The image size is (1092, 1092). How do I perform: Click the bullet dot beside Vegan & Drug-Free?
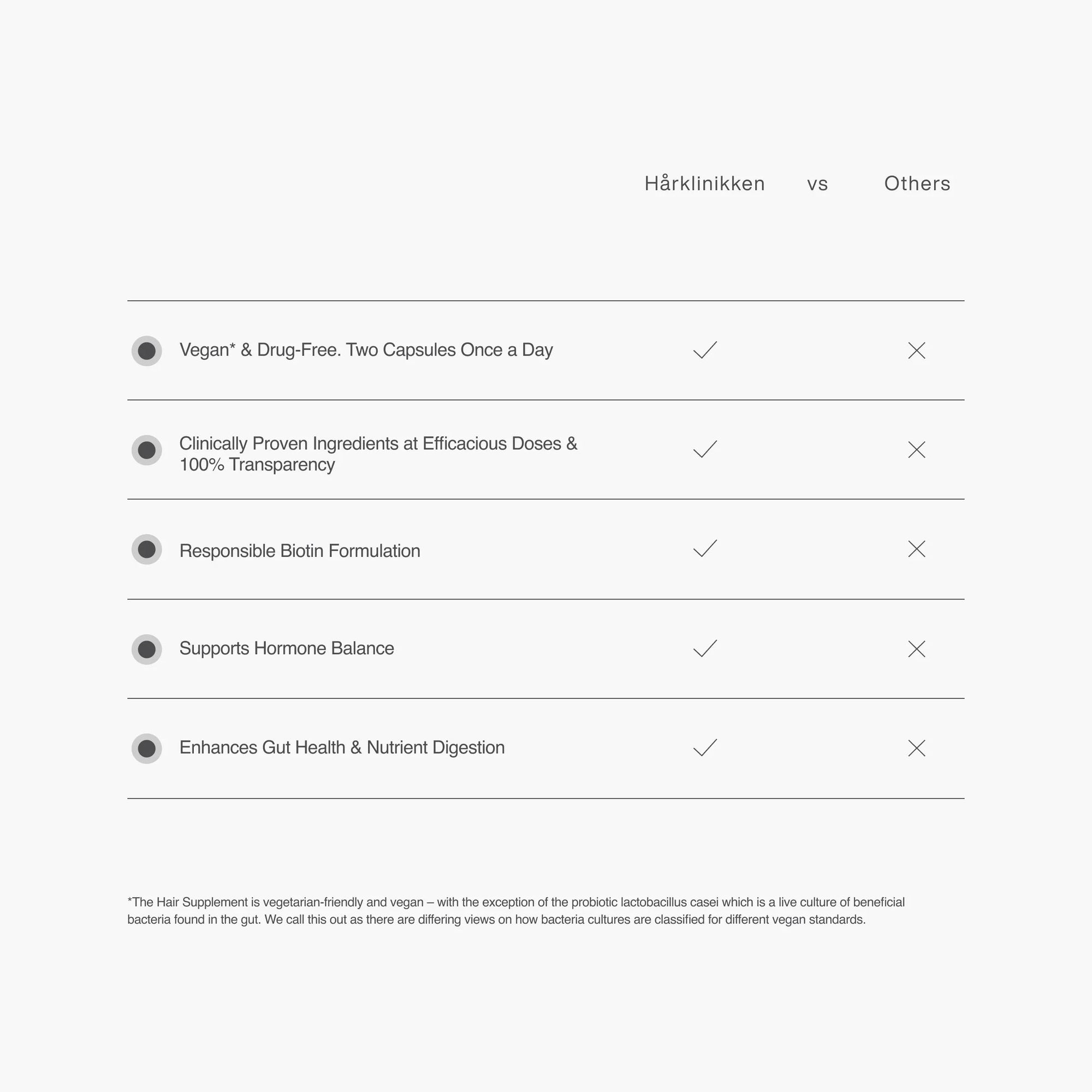point(147,351)
